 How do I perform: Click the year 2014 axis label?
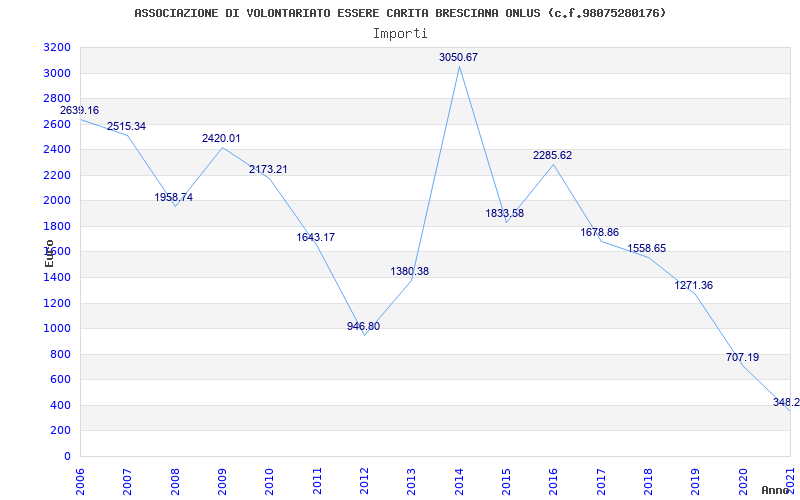[x=459, y=482]
